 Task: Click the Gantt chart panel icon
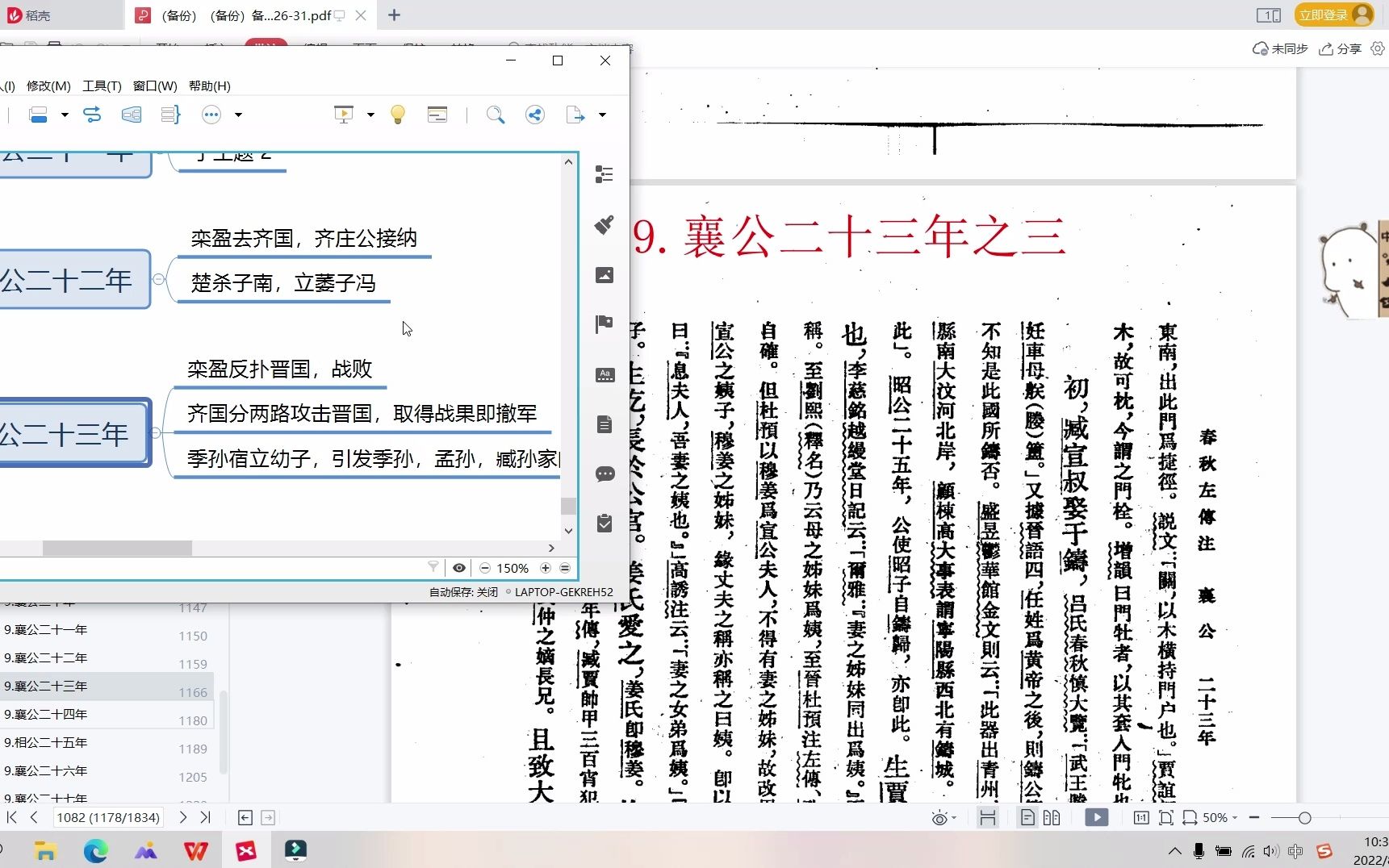pyautogui.click(x=437, y=115)
